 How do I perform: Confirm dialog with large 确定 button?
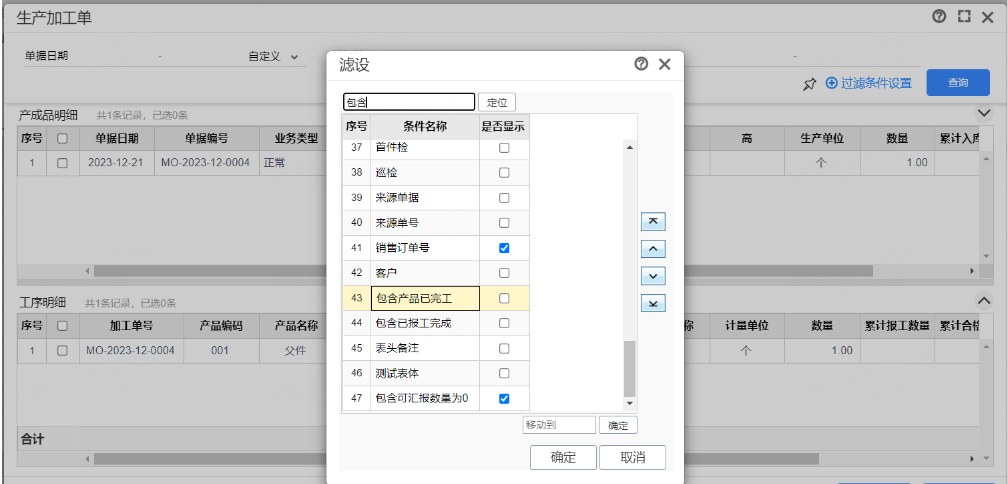[x=563, y=458]
